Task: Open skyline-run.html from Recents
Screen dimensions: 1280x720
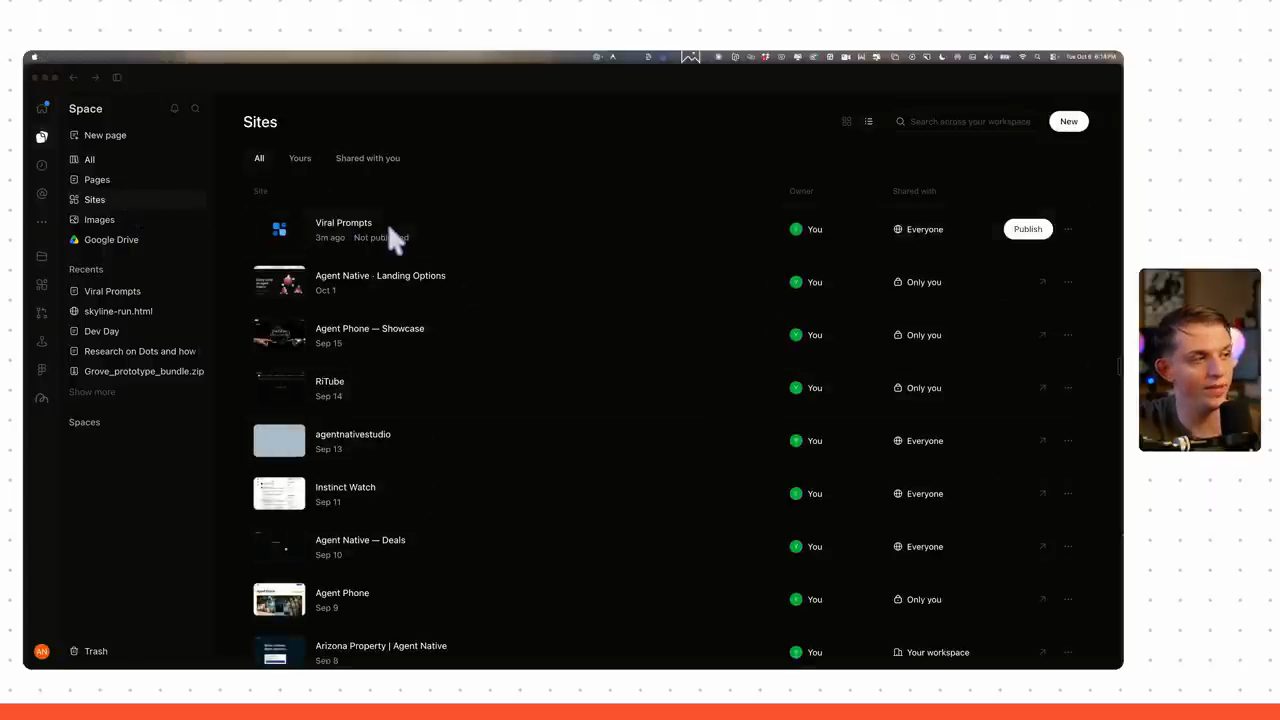Action: [118, 311]
